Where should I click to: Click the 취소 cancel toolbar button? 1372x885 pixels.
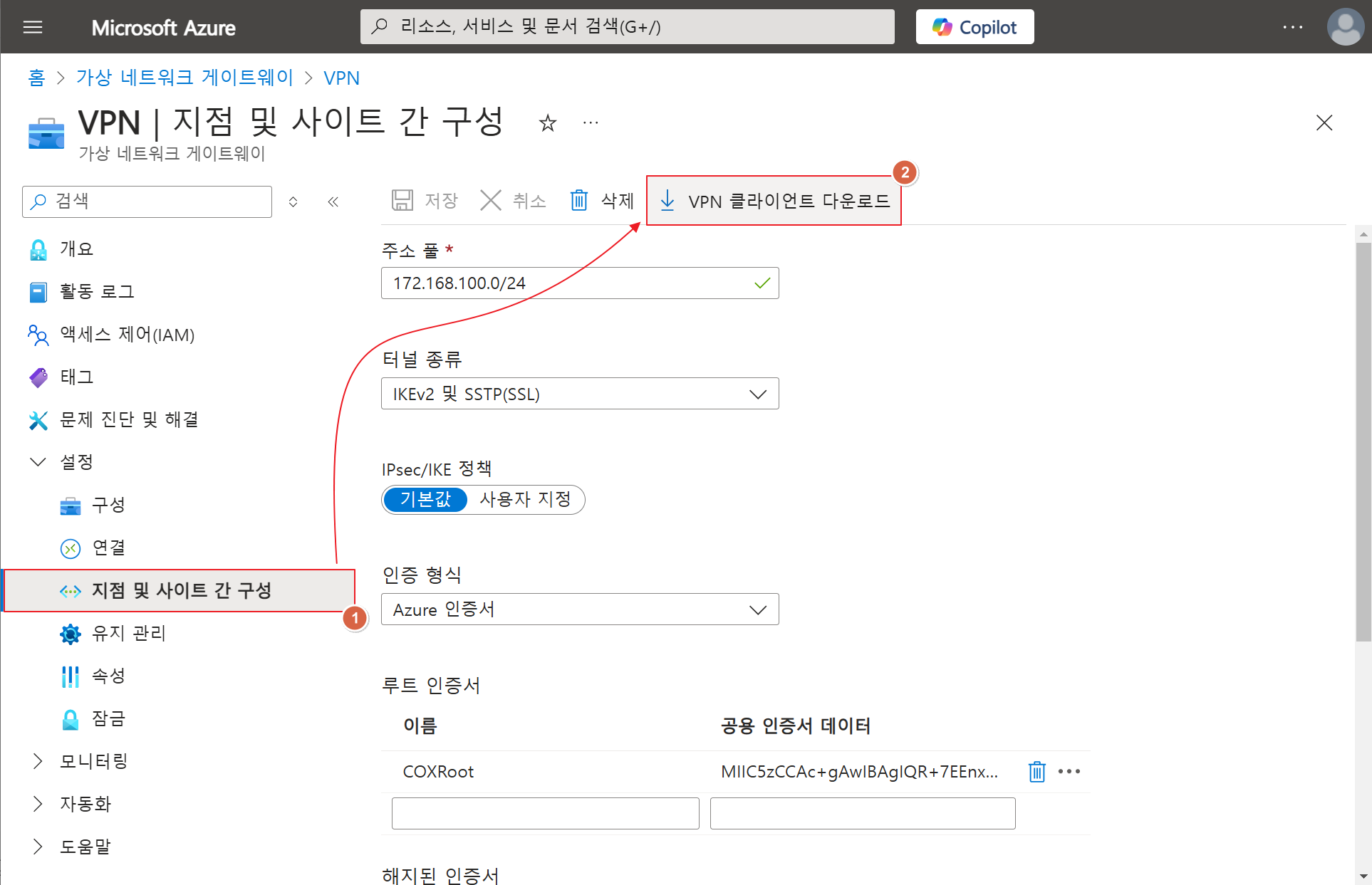513,201
